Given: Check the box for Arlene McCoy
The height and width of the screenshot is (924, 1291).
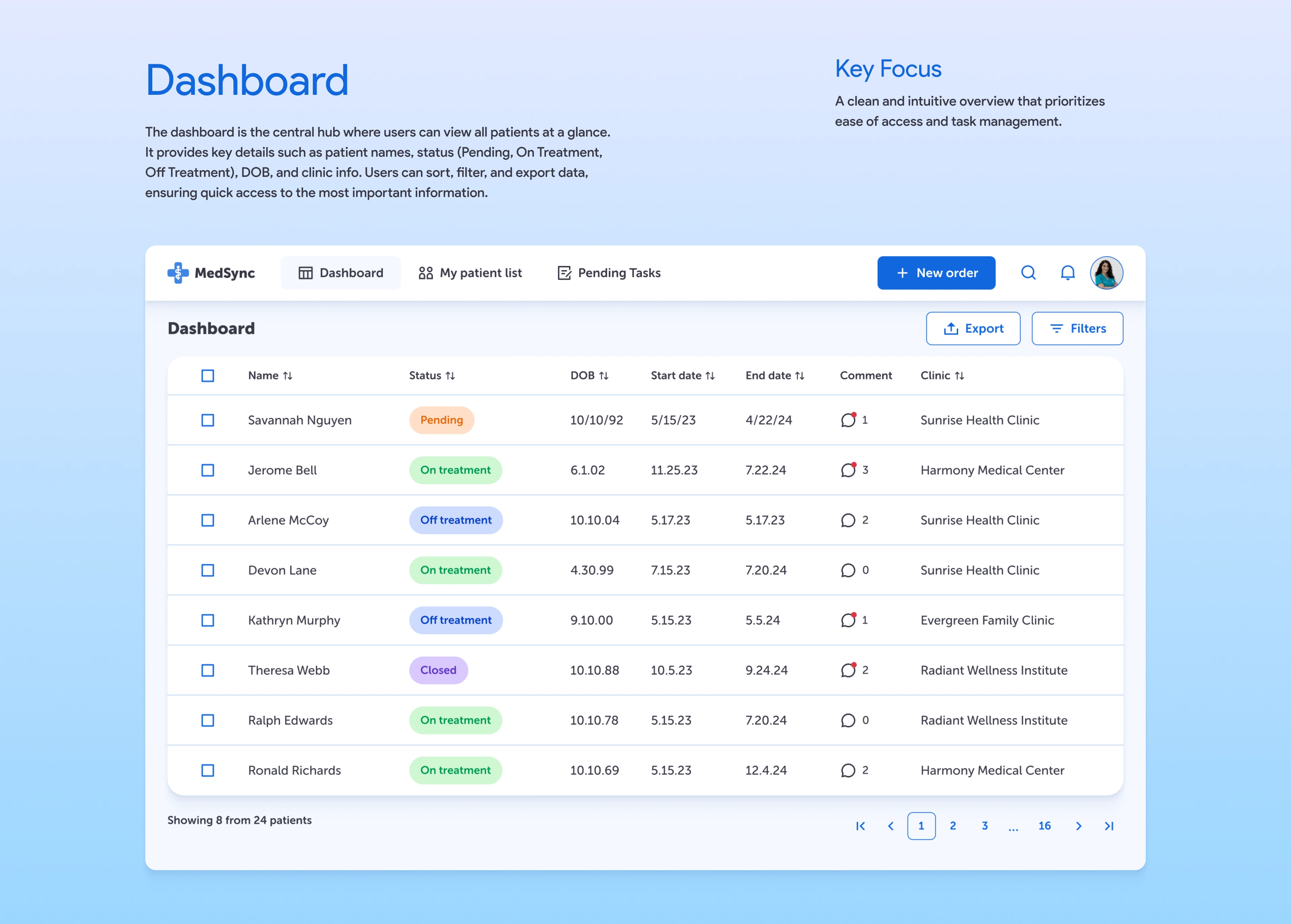Looking at the screenshot, I should tap(207, 520).
